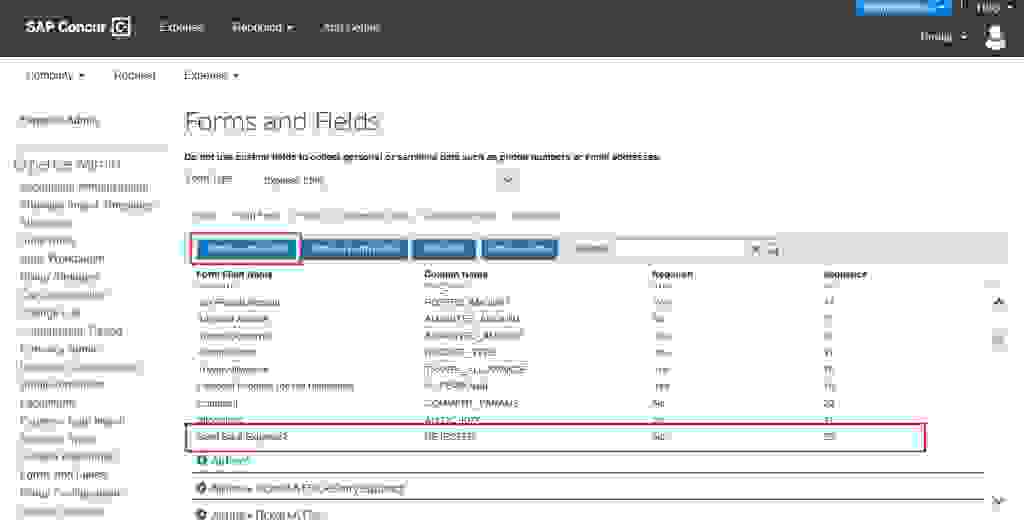The width and height of the screenshot is (1024, 521).
Task: Open the Request submenu item
Action: coord(134,76)
